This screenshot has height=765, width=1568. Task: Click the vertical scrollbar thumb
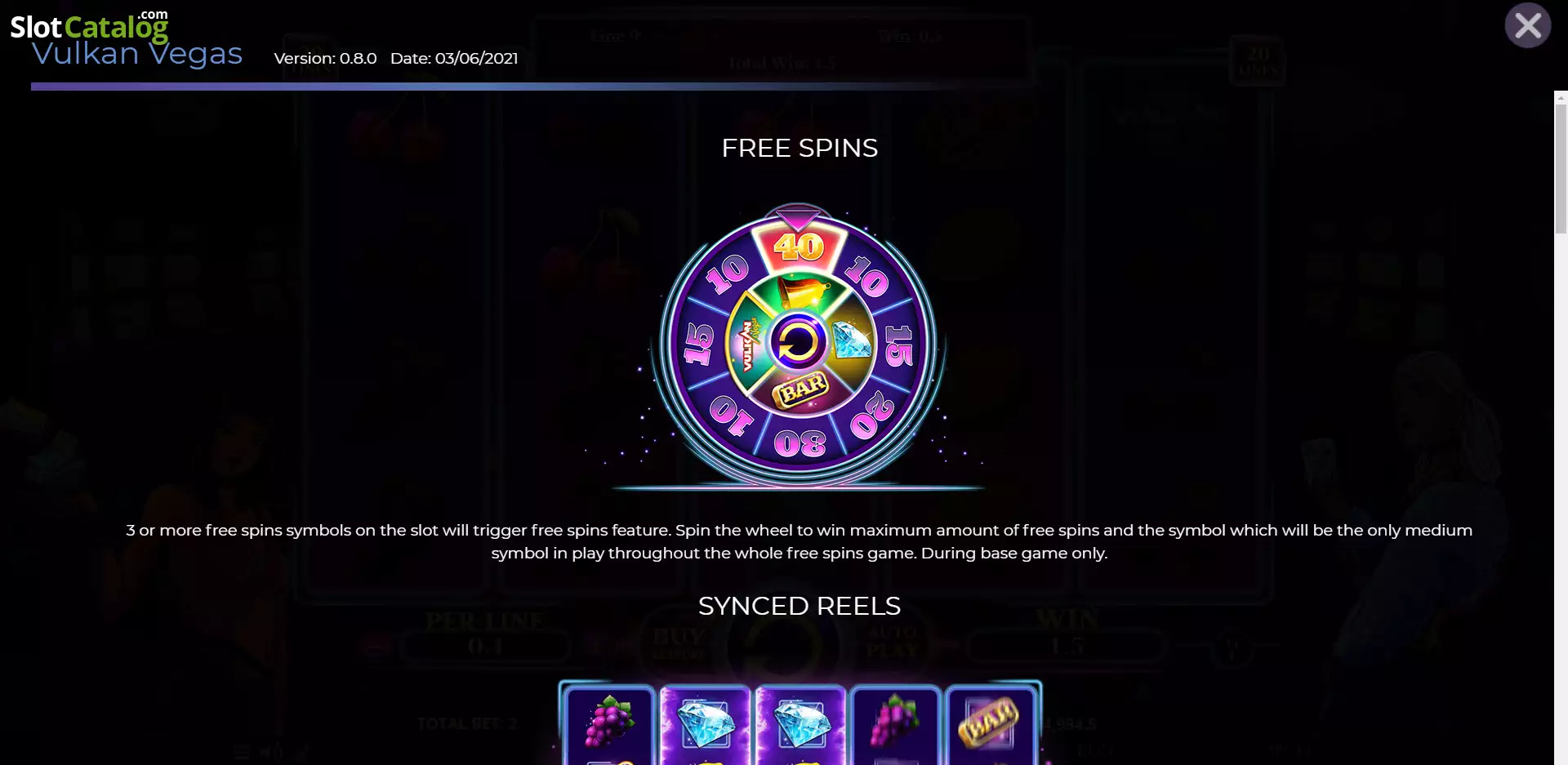pos(1561,169)
